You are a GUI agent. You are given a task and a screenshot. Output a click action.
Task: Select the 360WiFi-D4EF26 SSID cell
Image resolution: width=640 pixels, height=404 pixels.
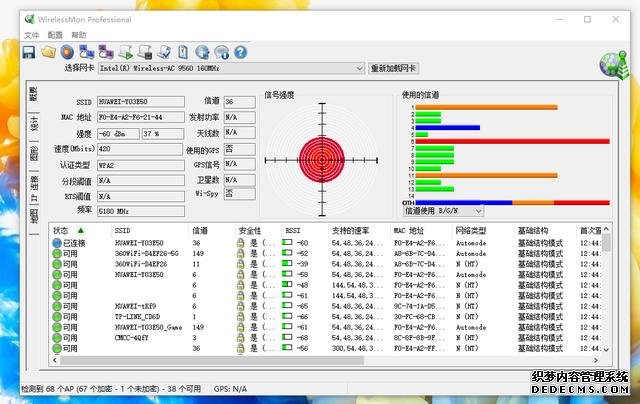click(x=141, y=264)
